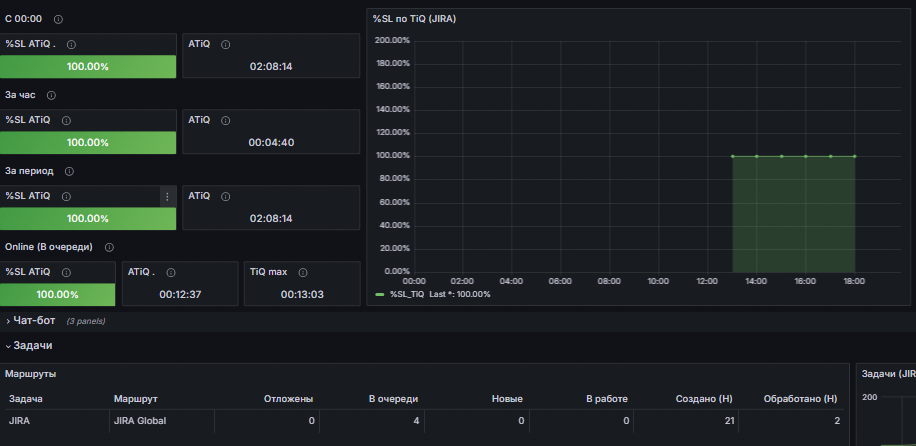Click info icon on ATiQ panel showing 00:04:40
The height and width of the screenshot is (446, 916).
pyautogui.click(x=225, y=120)
